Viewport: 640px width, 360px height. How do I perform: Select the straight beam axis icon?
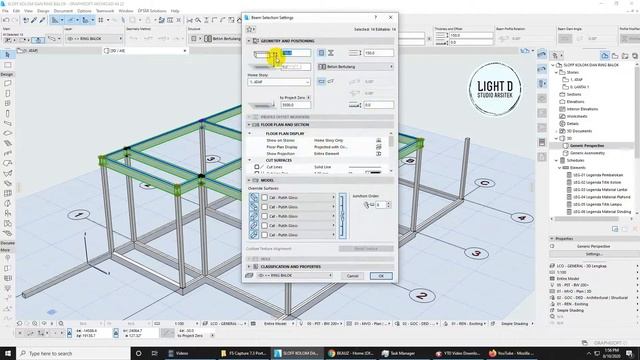[x=321, y=82]
